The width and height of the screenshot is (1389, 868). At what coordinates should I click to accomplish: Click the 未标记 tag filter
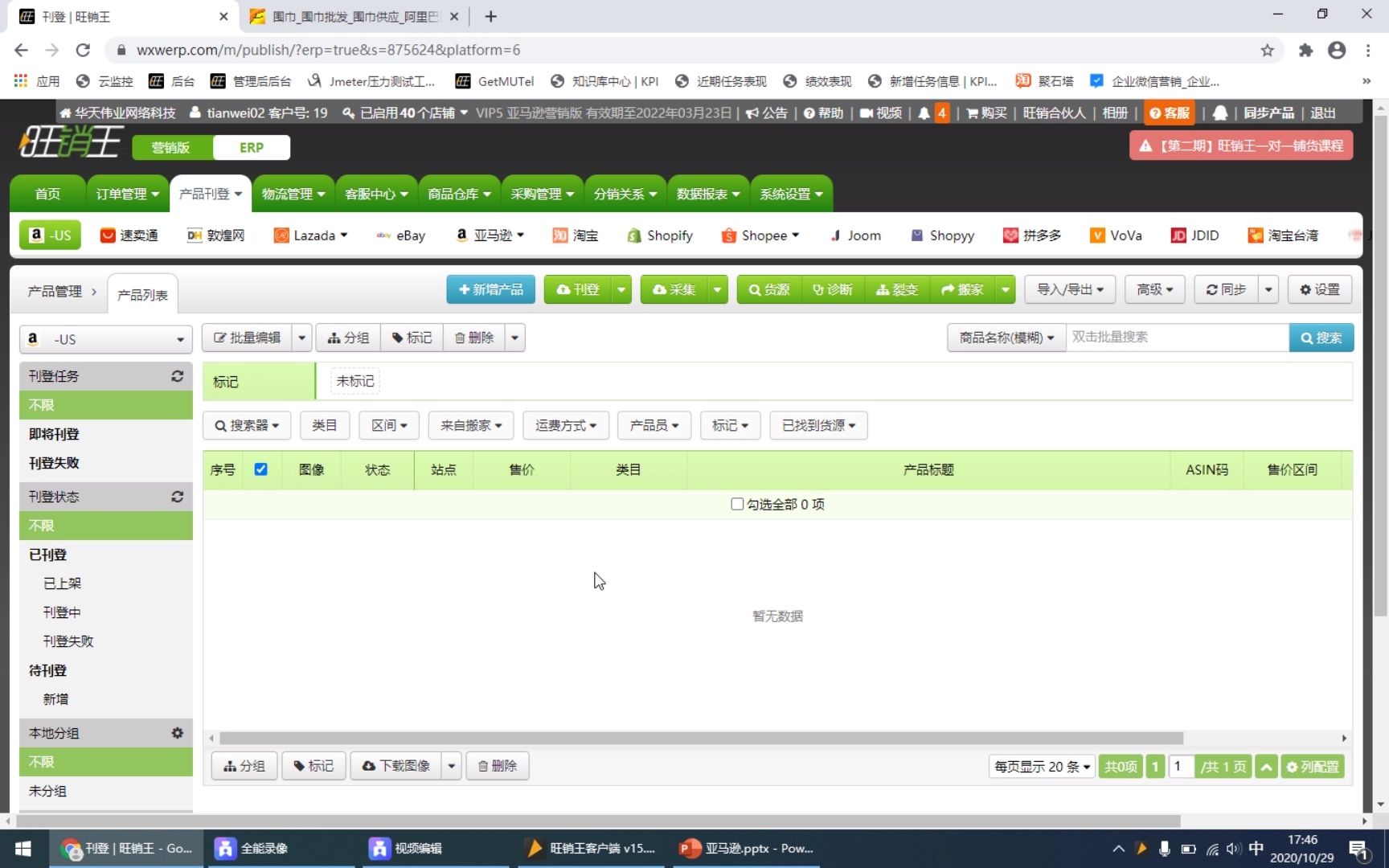355,381
